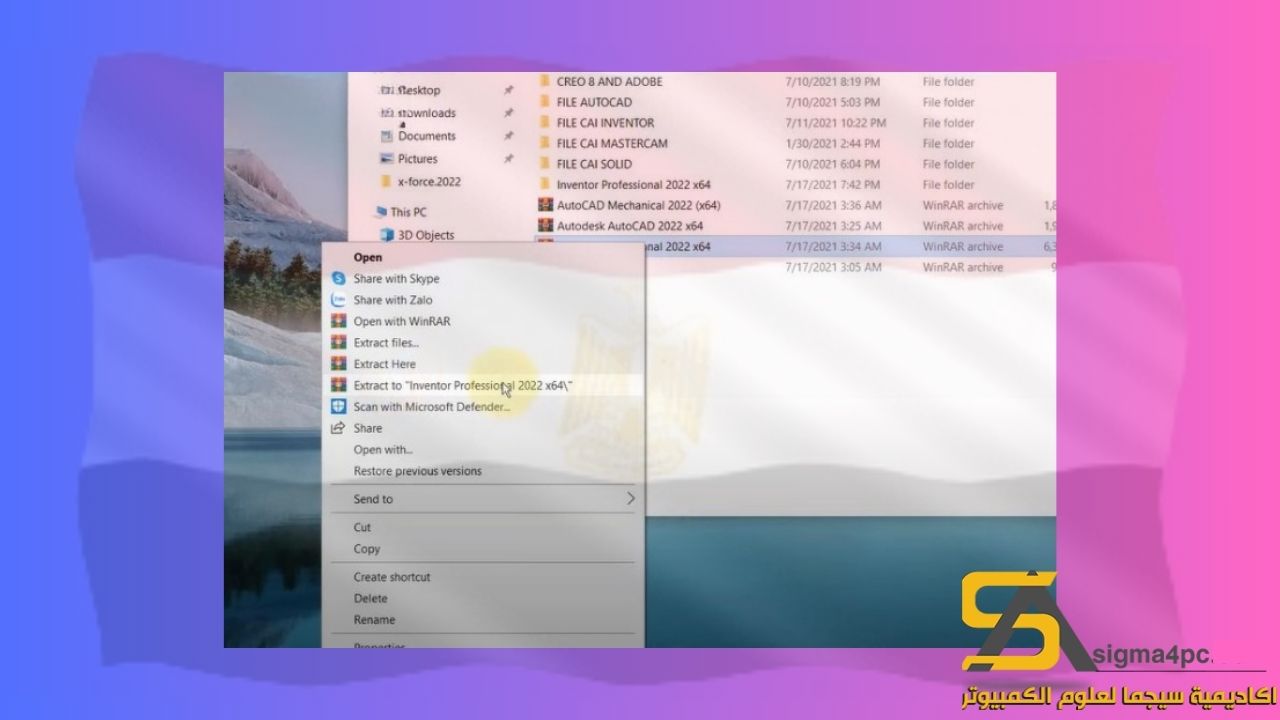This screenshot has height=720, width=1280.
Task: Choose Open with WinRAR
Action: pyautogui.click(x=402, y=322)
